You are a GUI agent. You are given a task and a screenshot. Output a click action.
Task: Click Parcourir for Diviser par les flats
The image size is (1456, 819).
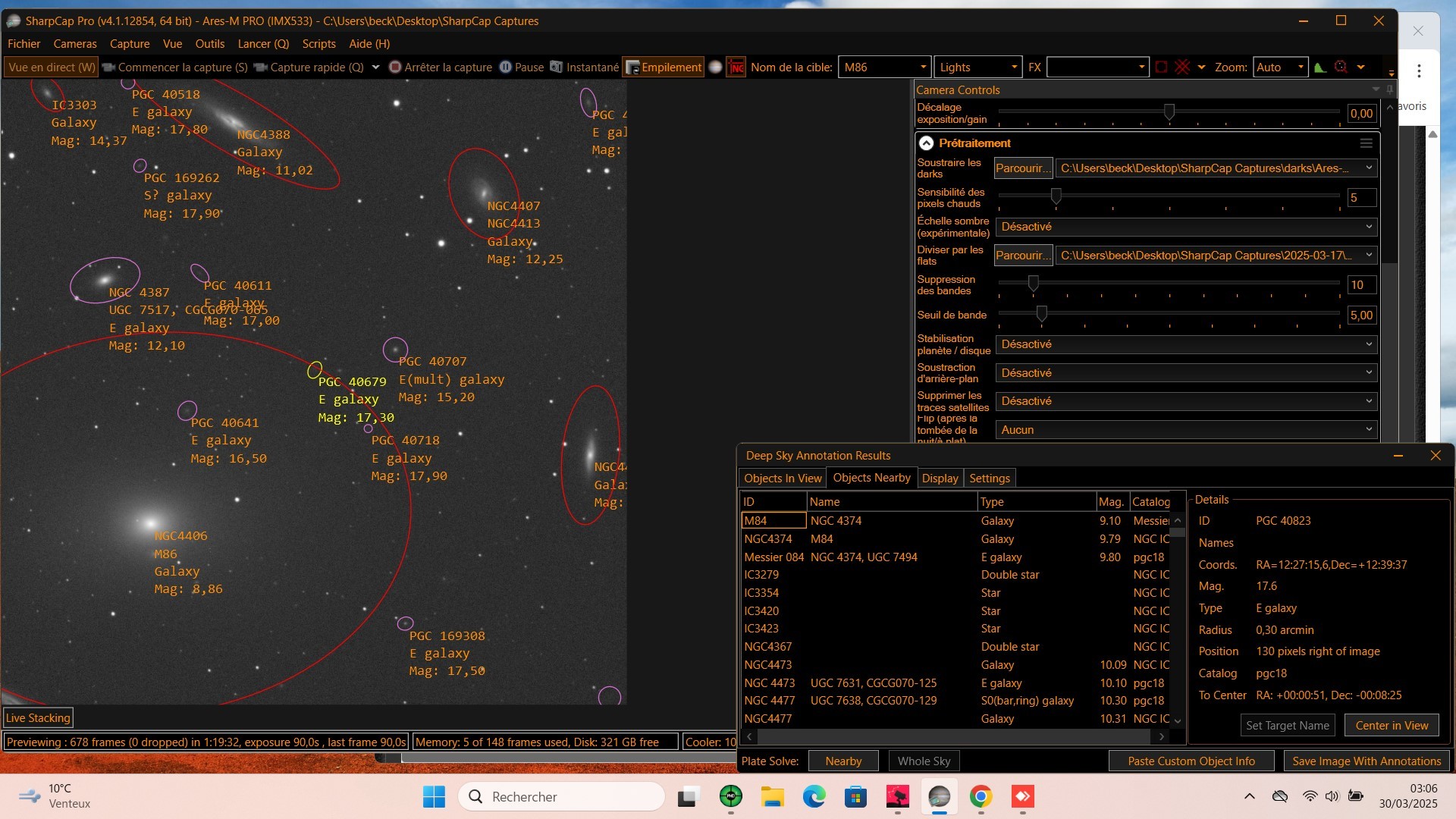[1023, 256]
